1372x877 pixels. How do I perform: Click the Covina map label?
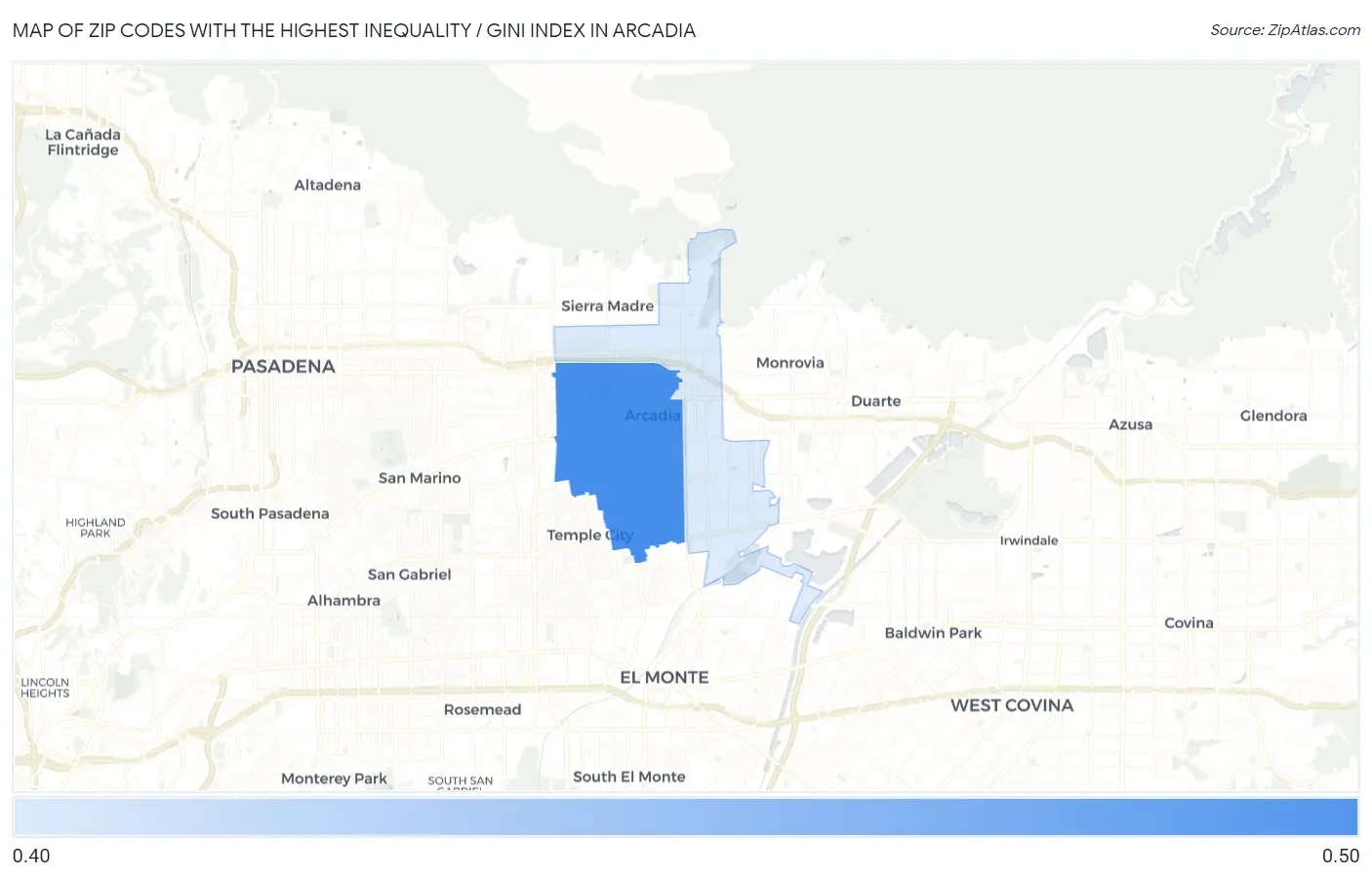click(1189, 623)
